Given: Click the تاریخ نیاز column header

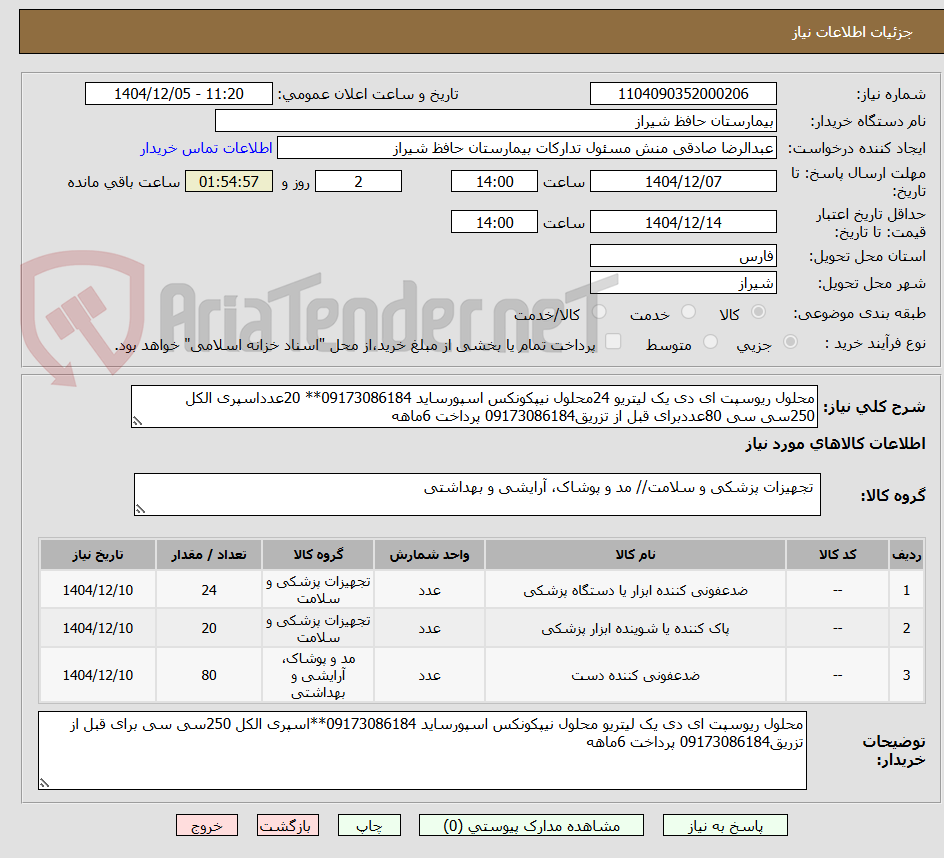Looking at the screenshot, I should pyautogui.click(x=98, y=555).
